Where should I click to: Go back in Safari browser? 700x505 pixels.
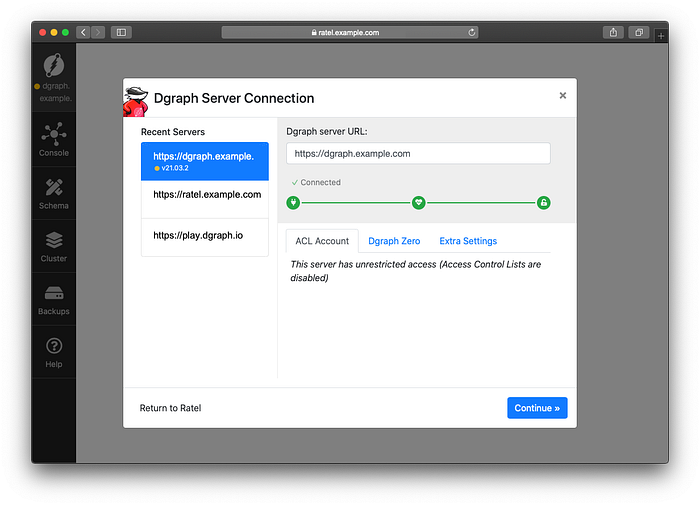point(83,32)
